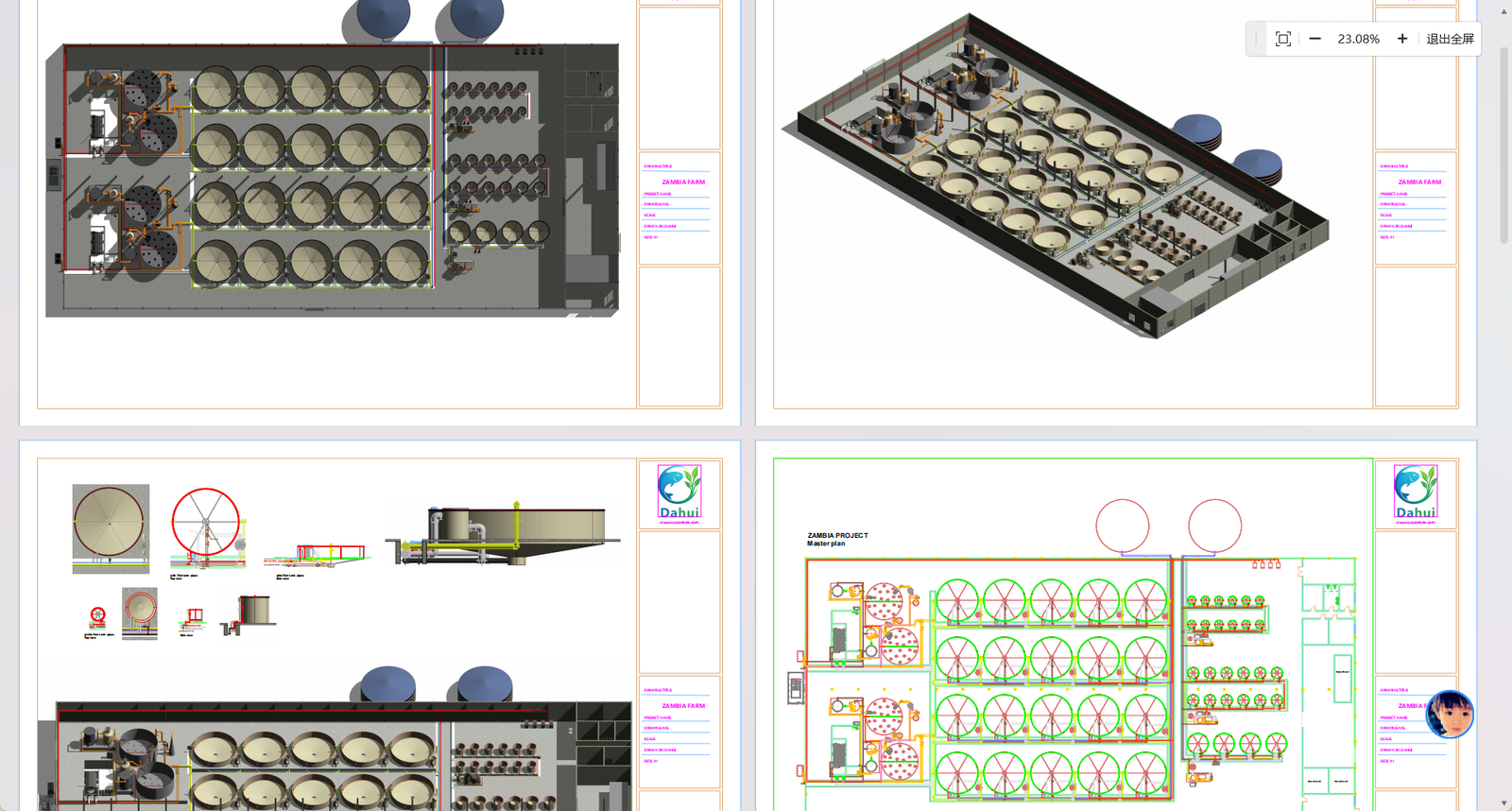Click the scrollbar up arrow
Screen dimensions: 1512x811
click(x=1504, y=11)
